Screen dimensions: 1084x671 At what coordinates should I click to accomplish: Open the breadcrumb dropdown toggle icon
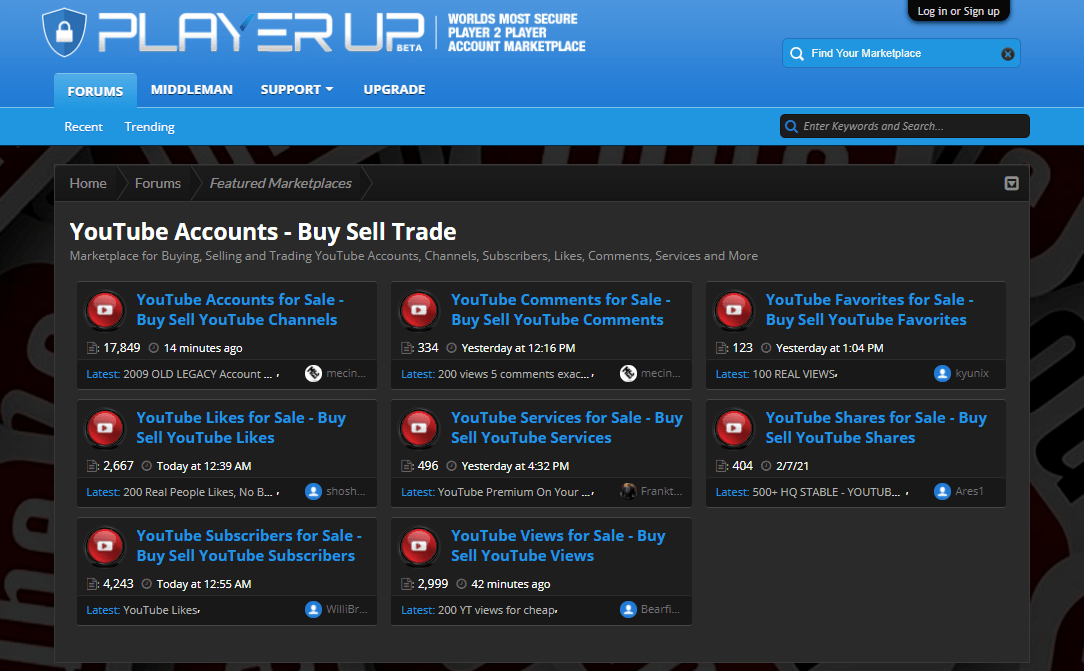tap(1011, 183)
